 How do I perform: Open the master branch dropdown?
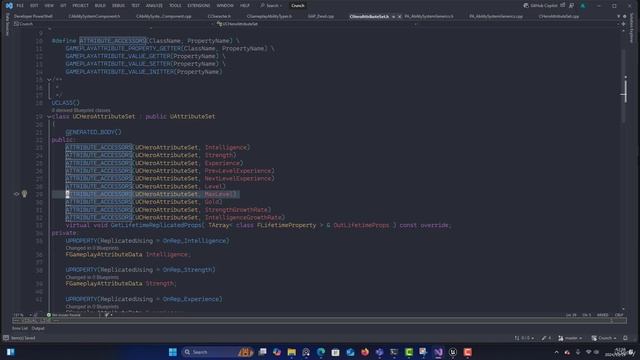(570, 338)
